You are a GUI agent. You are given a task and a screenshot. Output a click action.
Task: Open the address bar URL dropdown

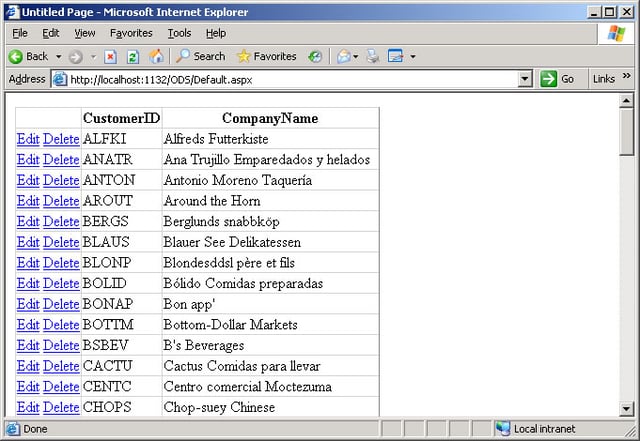coord(525,79)
